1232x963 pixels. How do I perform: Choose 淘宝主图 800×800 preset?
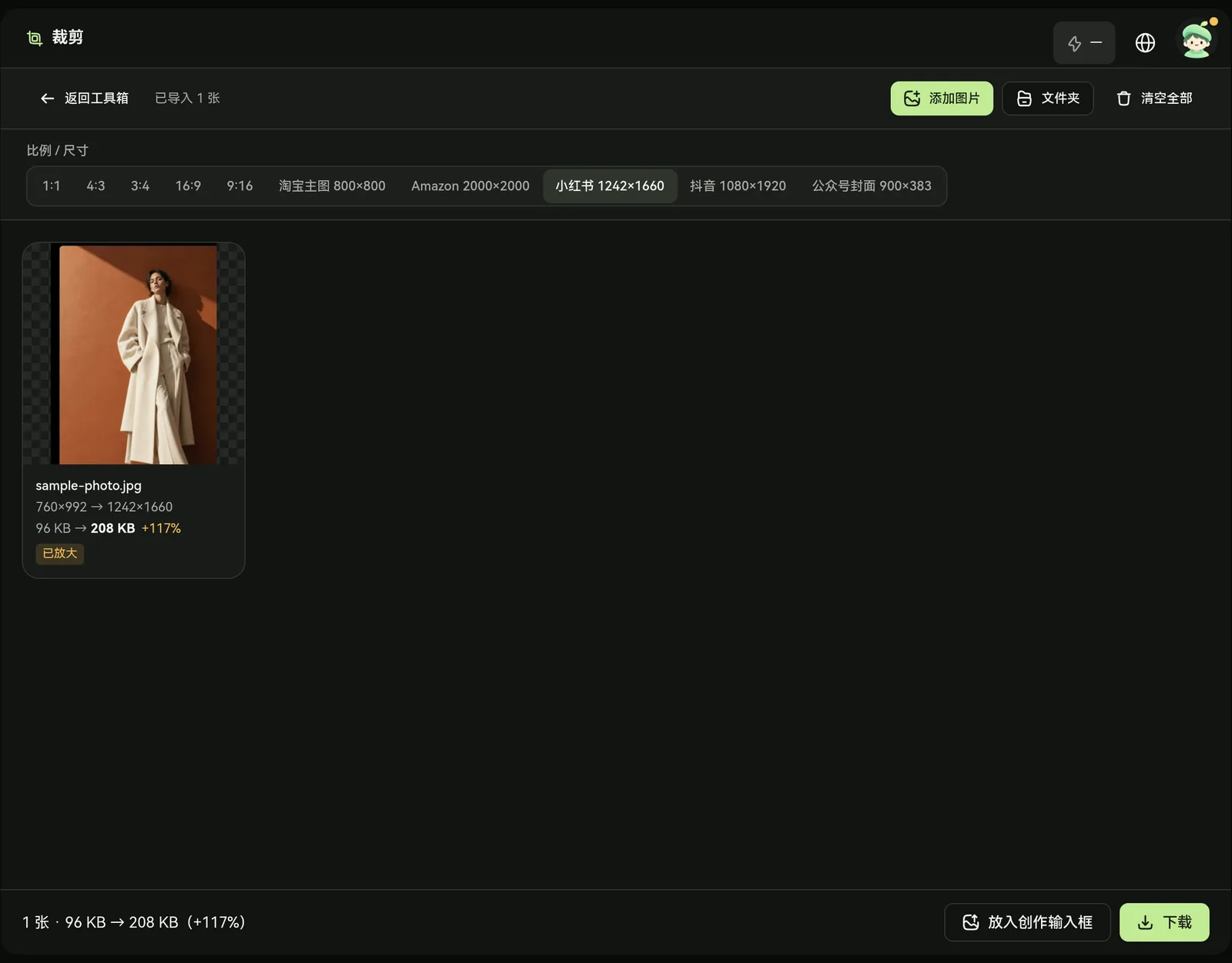pos(332,186)
